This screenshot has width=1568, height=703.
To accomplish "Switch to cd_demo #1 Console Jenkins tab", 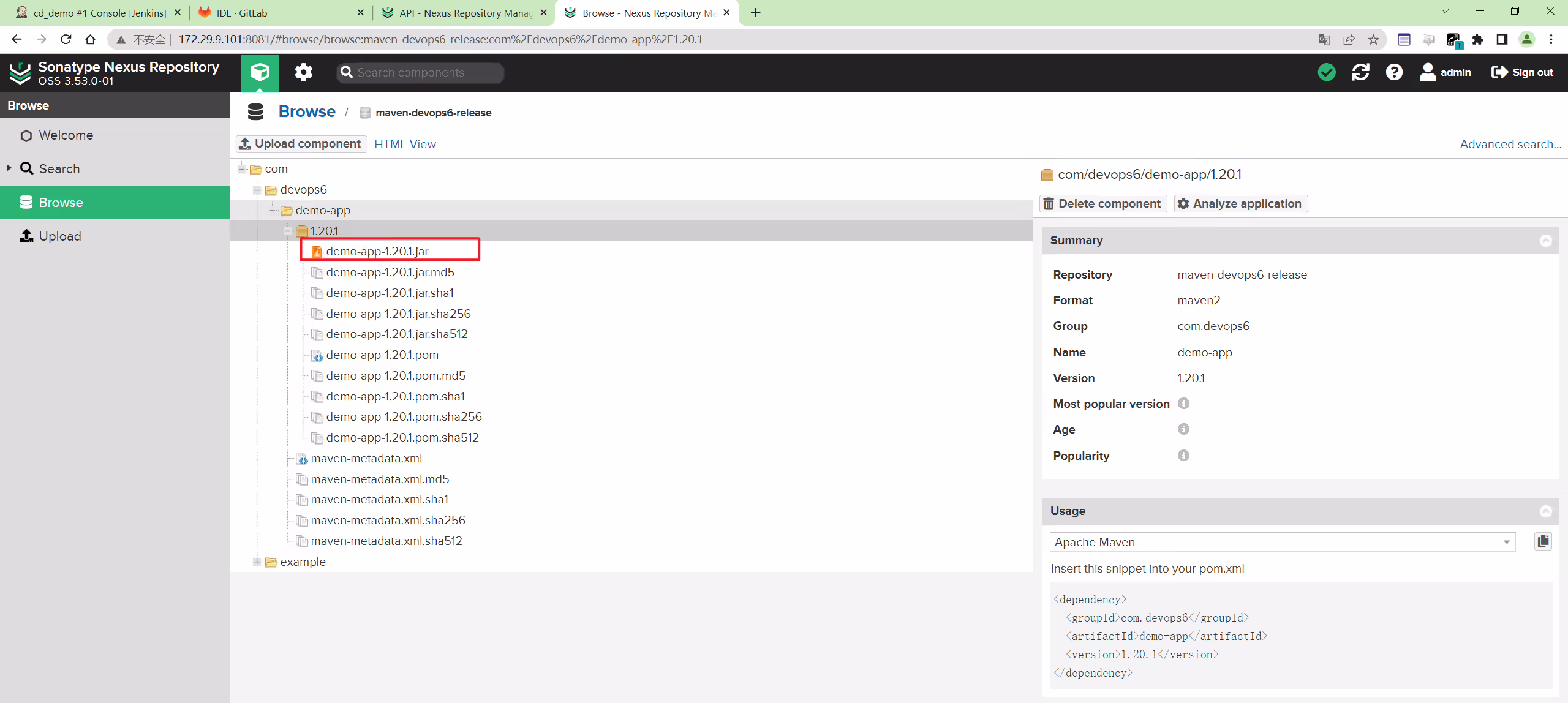I will 99,13.
